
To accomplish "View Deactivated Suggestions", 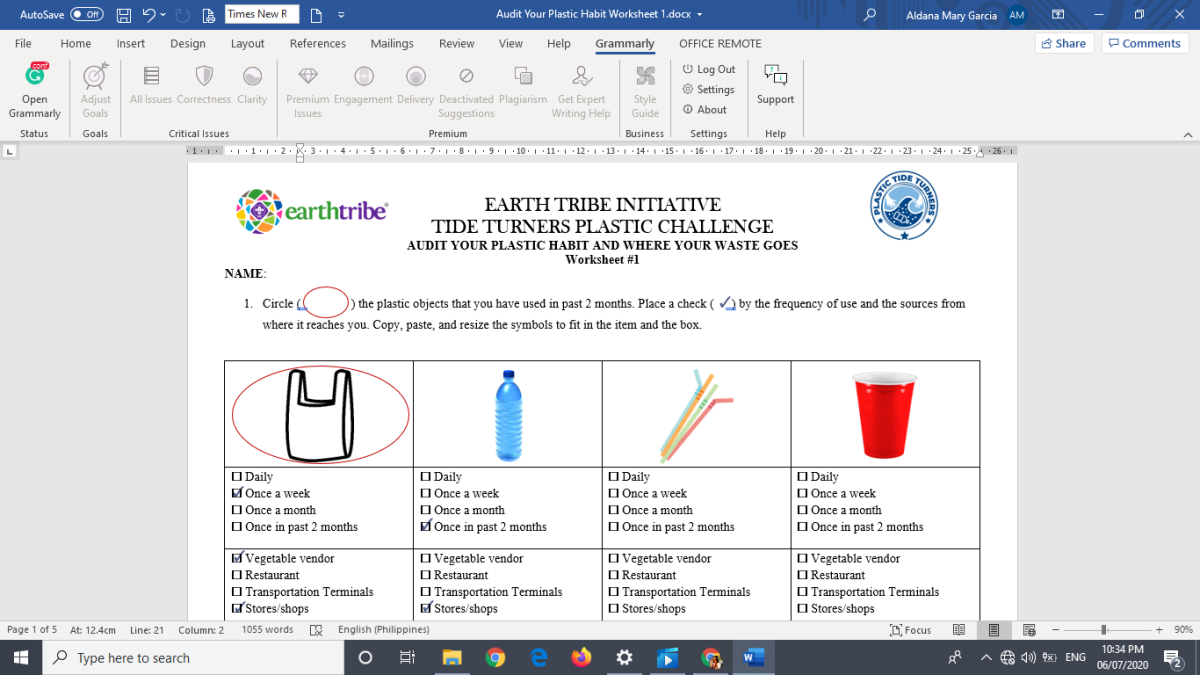I will click(466, 88).
